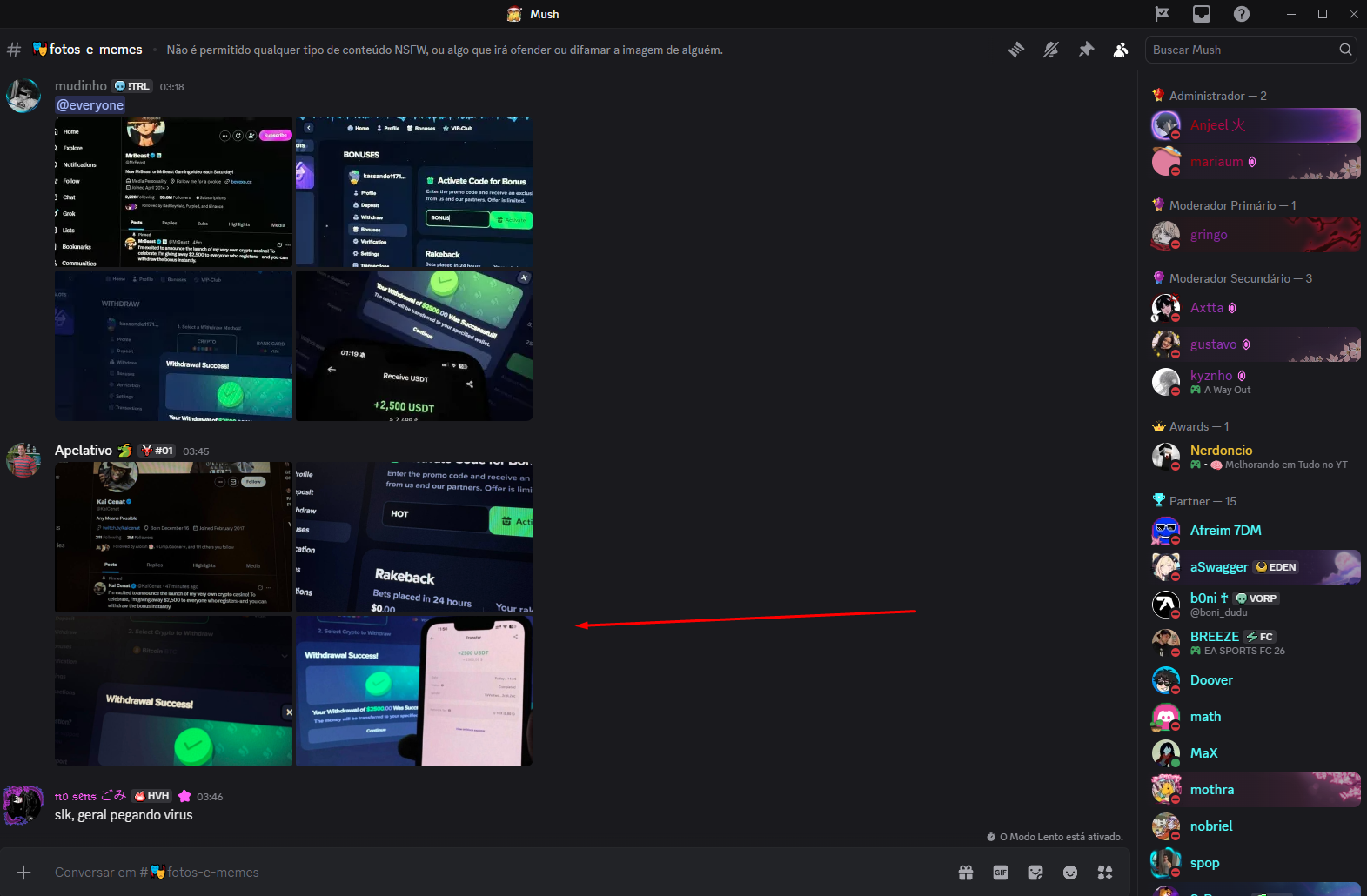Open mudinho's MrBeast profile screenshot
Image resolution: width=1367 pixels, height=896 pixels.
pos(173,191)
